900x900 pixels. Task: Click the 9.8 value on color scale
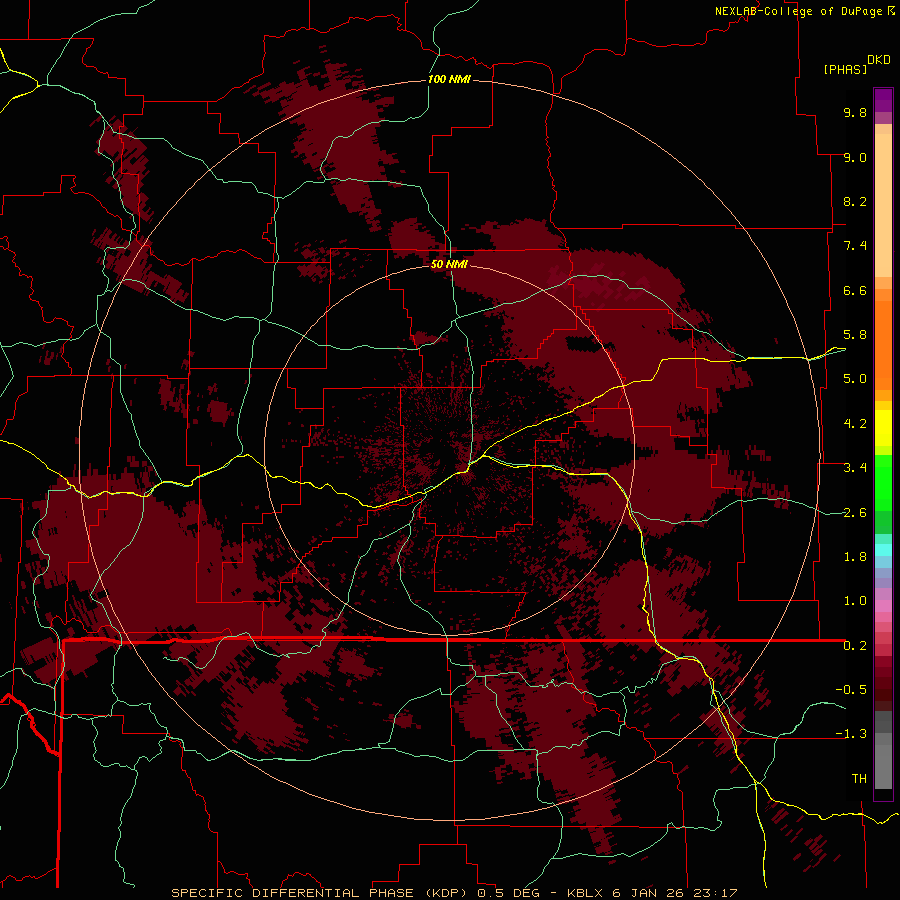[855, 112]
